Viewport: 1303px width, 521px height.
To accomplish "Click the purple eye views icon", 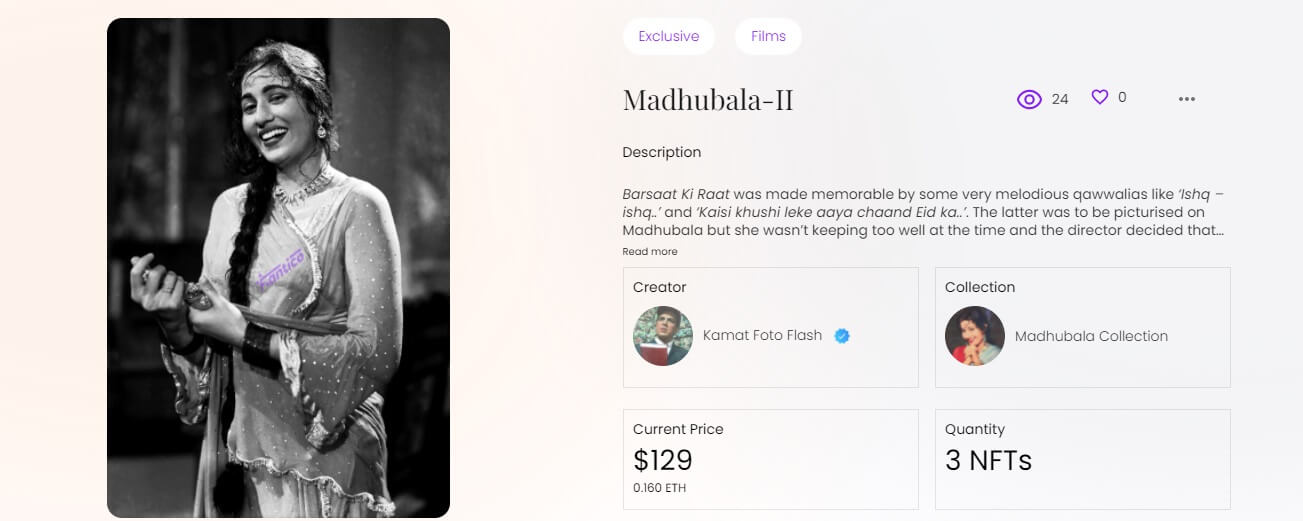I will [1029, 99].
